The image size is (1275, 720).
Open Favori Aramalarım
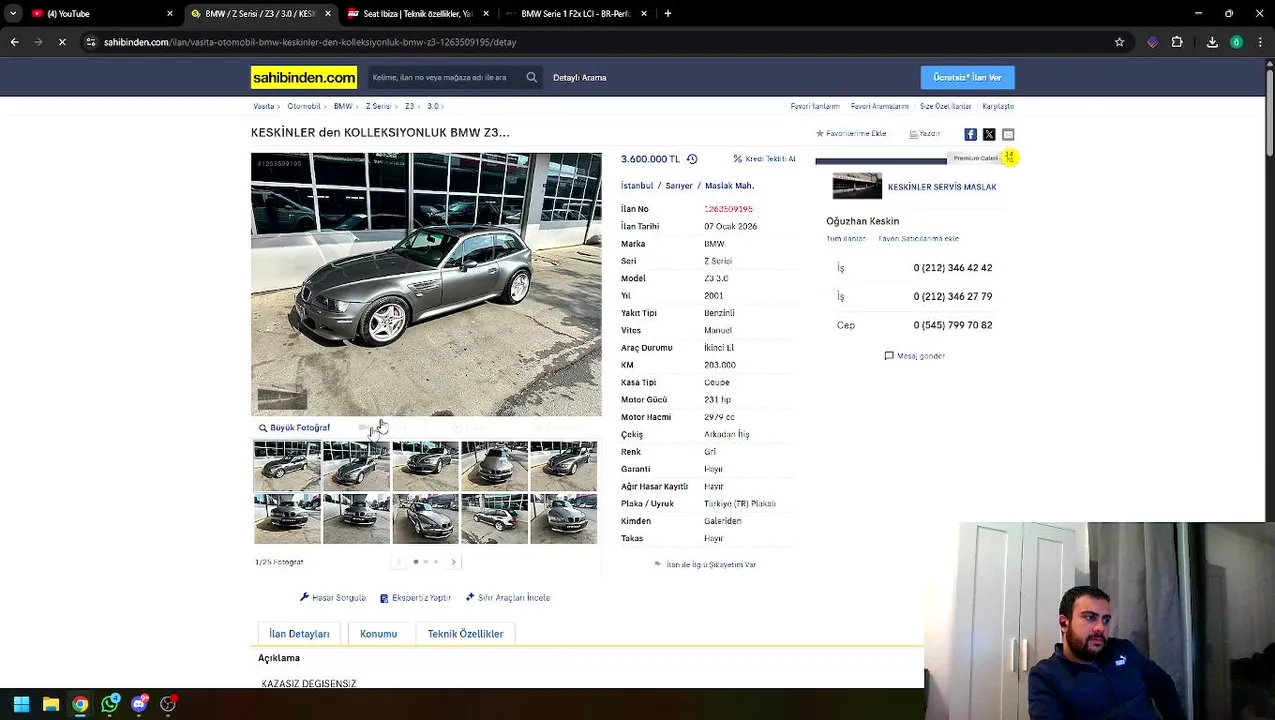click(880, 106)
